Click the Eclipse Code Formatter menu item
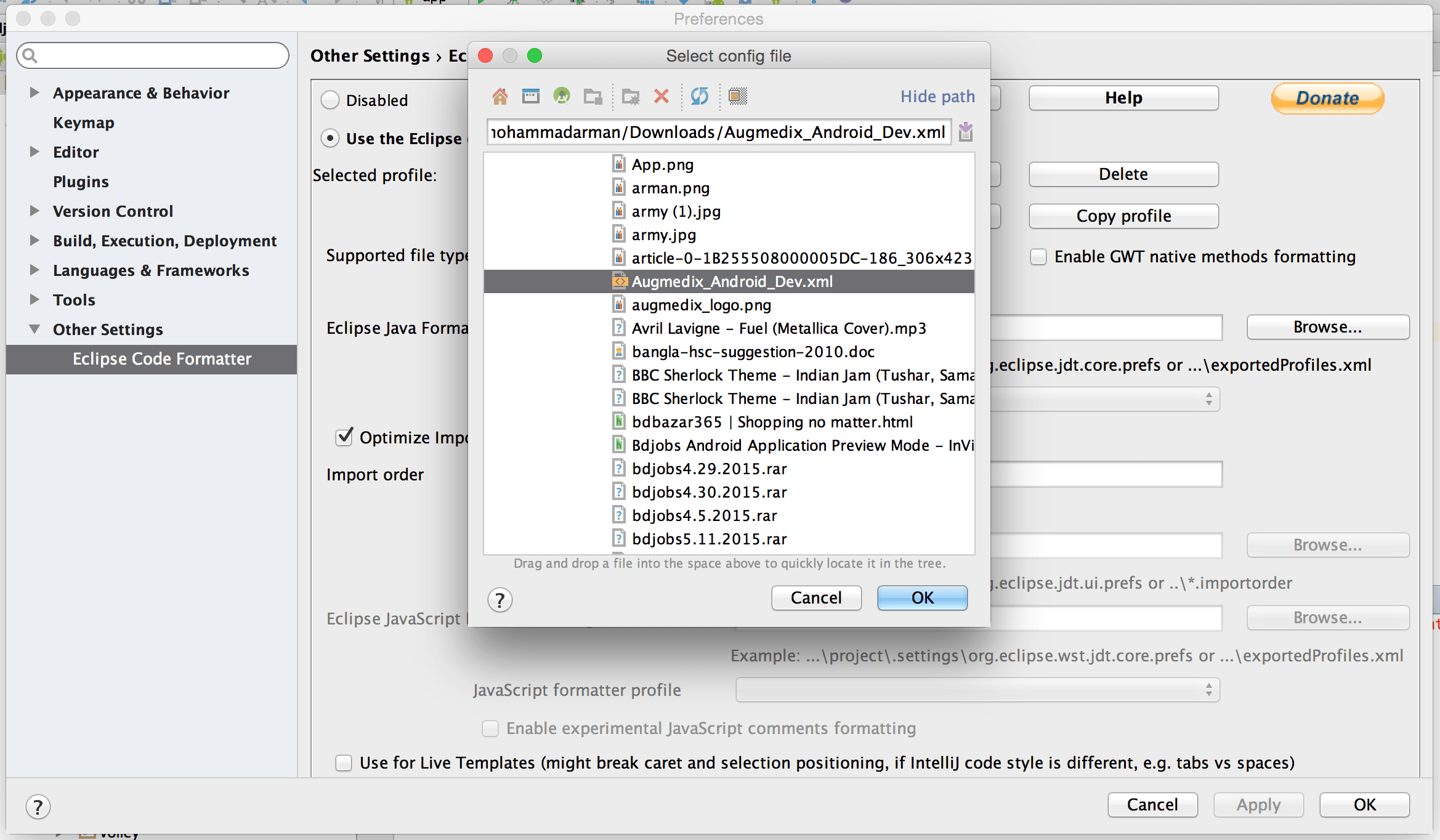The height and width of the screenshot is (840, 1440). click(162, 359)
